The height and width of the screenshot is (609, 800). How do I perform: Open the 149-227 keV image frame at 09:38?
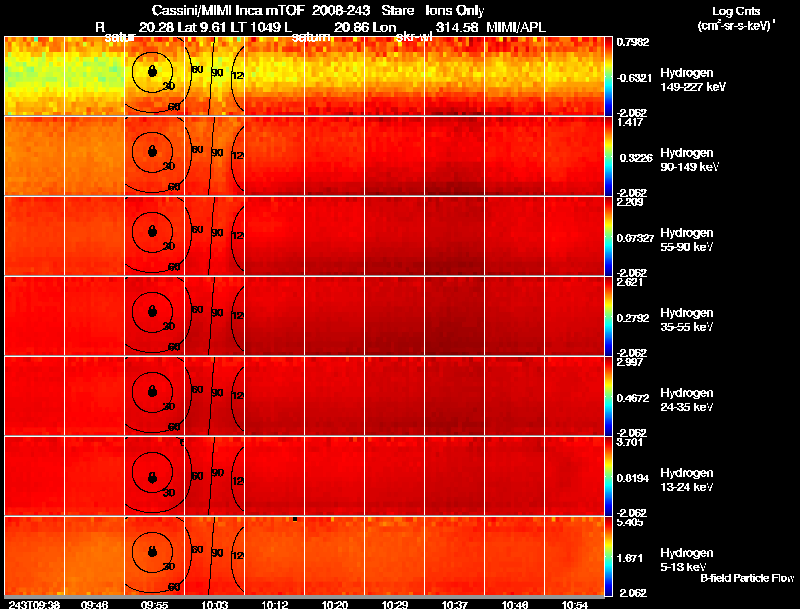tap(35, 75)
